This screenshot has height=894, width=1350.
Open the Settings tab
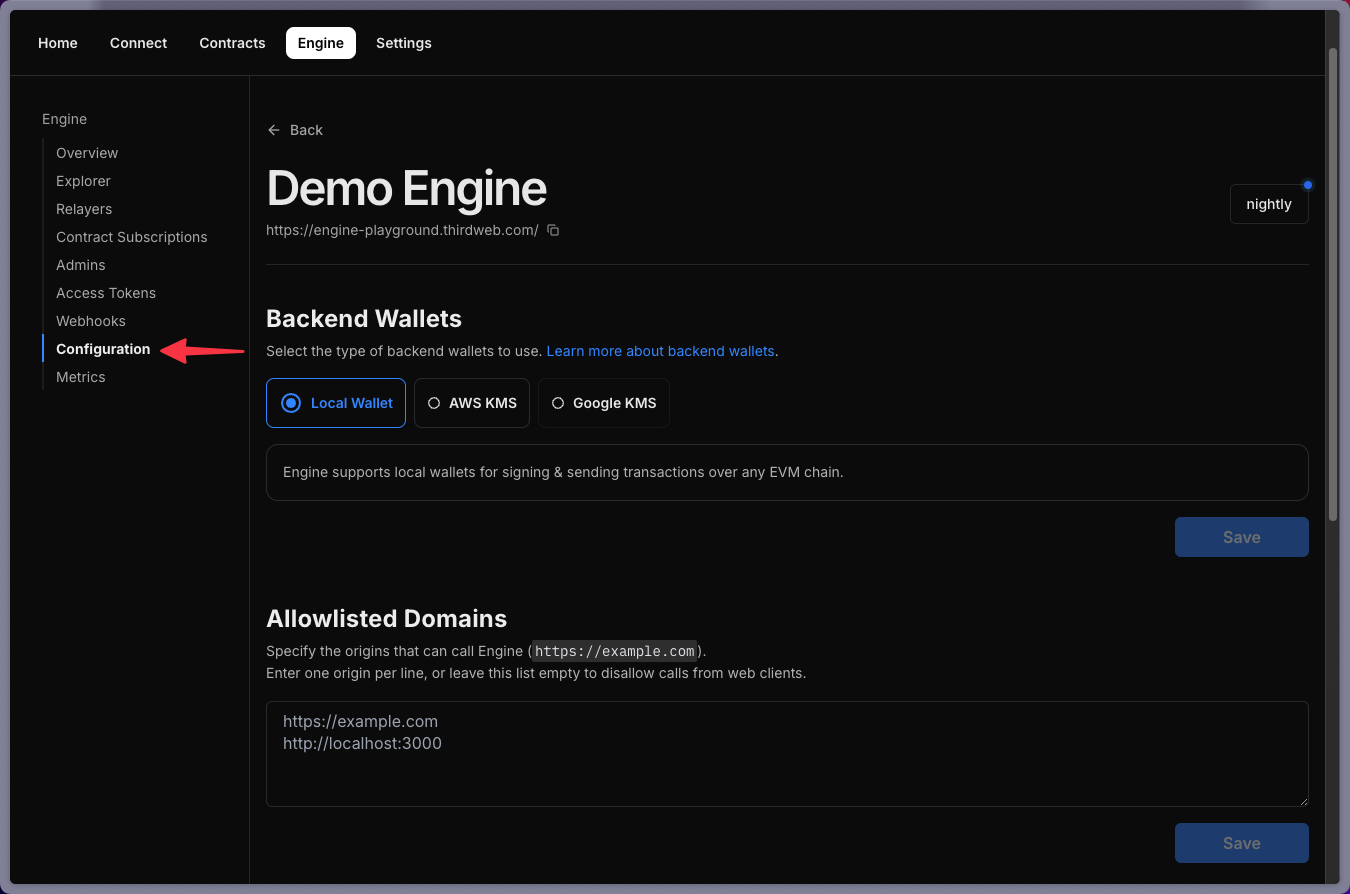click(x=404, y=43)
